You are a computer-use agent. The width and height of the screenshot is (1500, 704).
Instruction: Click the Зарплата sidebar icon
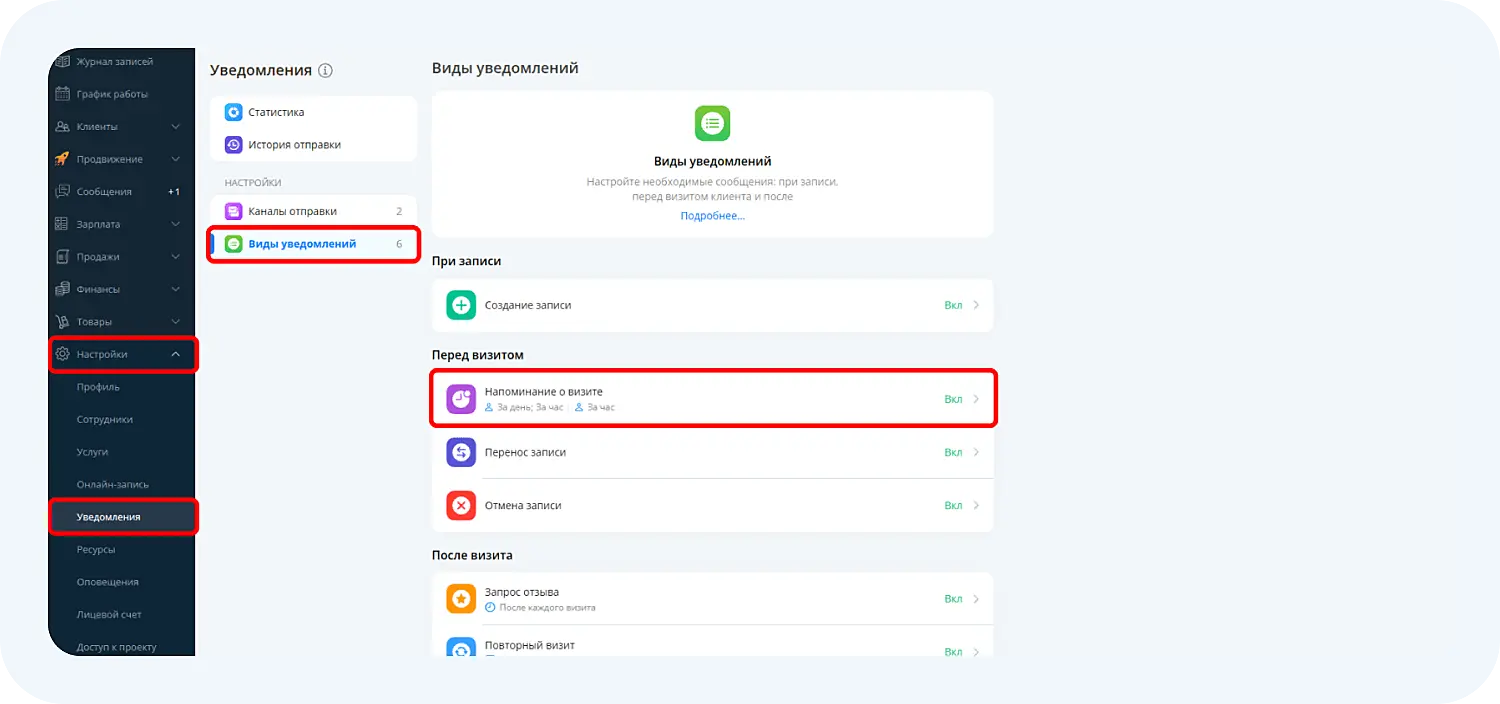click(x=62, y=224)
